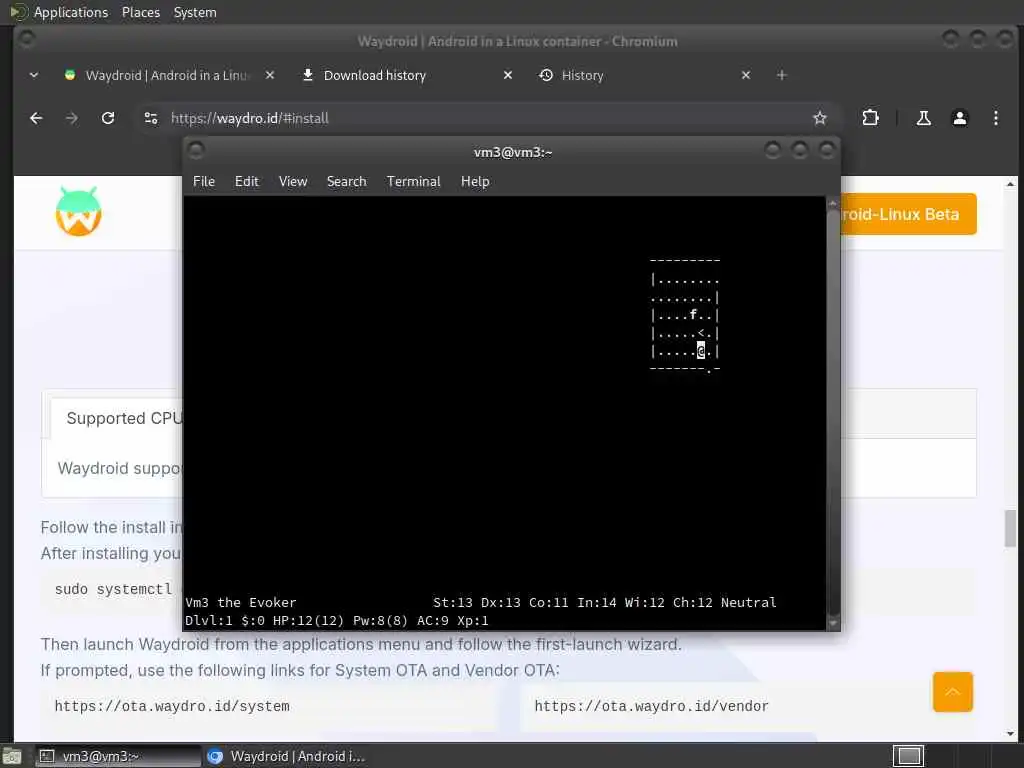Click the show desktop icon in bottom panel
The height and width of the screenshot is (768, 1024).
[x=12, y=756]
